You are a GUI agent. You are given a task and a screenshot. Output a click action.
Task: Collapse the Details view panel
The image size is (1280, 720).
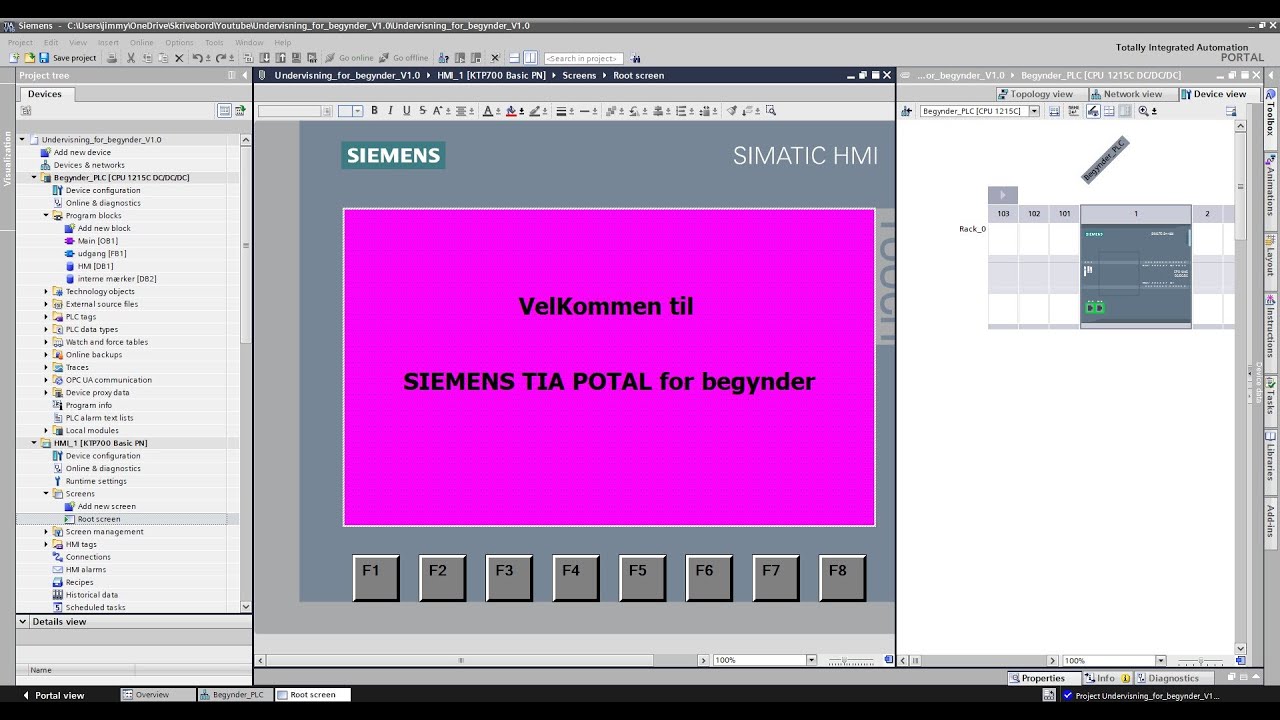[24, 622]
